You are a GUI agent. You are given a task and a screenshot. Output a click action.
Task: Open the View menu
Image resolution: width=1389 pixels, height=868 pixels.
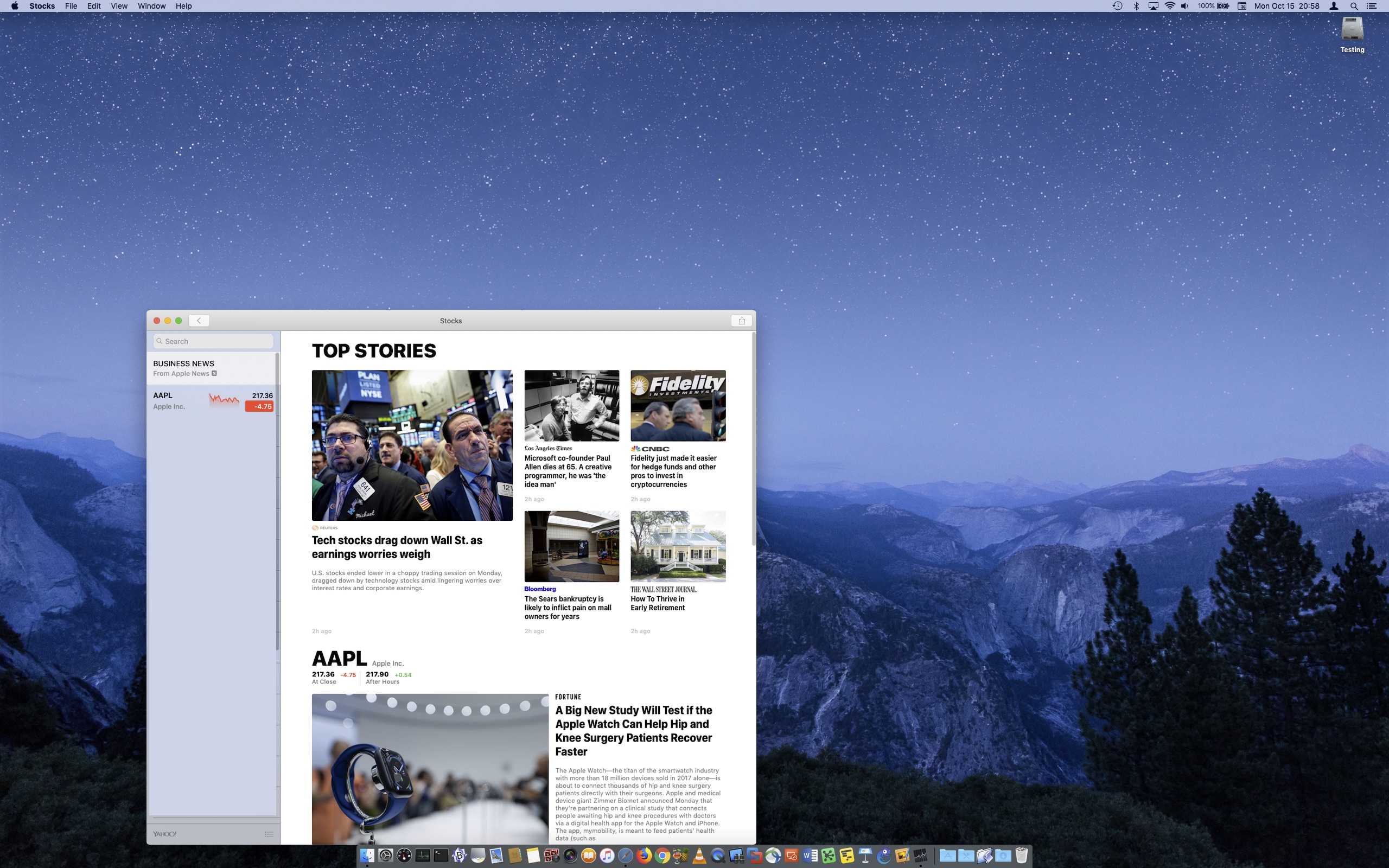click(x=119, y=6)
